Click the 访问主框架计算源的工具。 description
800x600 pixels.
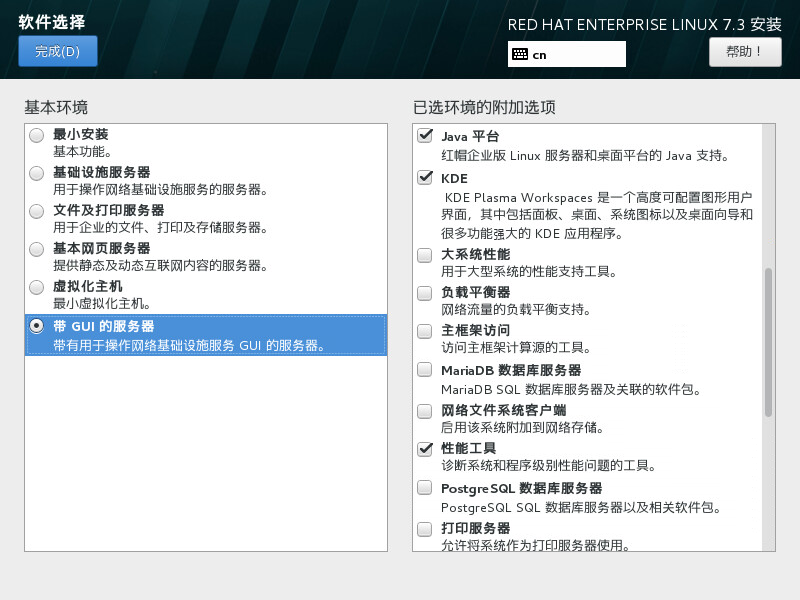click(x=516, y=348)
